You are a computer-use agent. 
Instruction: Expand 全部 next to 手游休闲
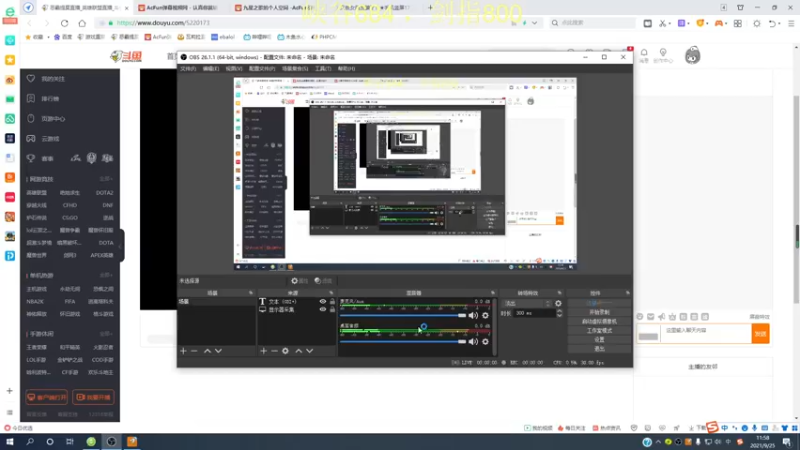(x=106, y=334)
